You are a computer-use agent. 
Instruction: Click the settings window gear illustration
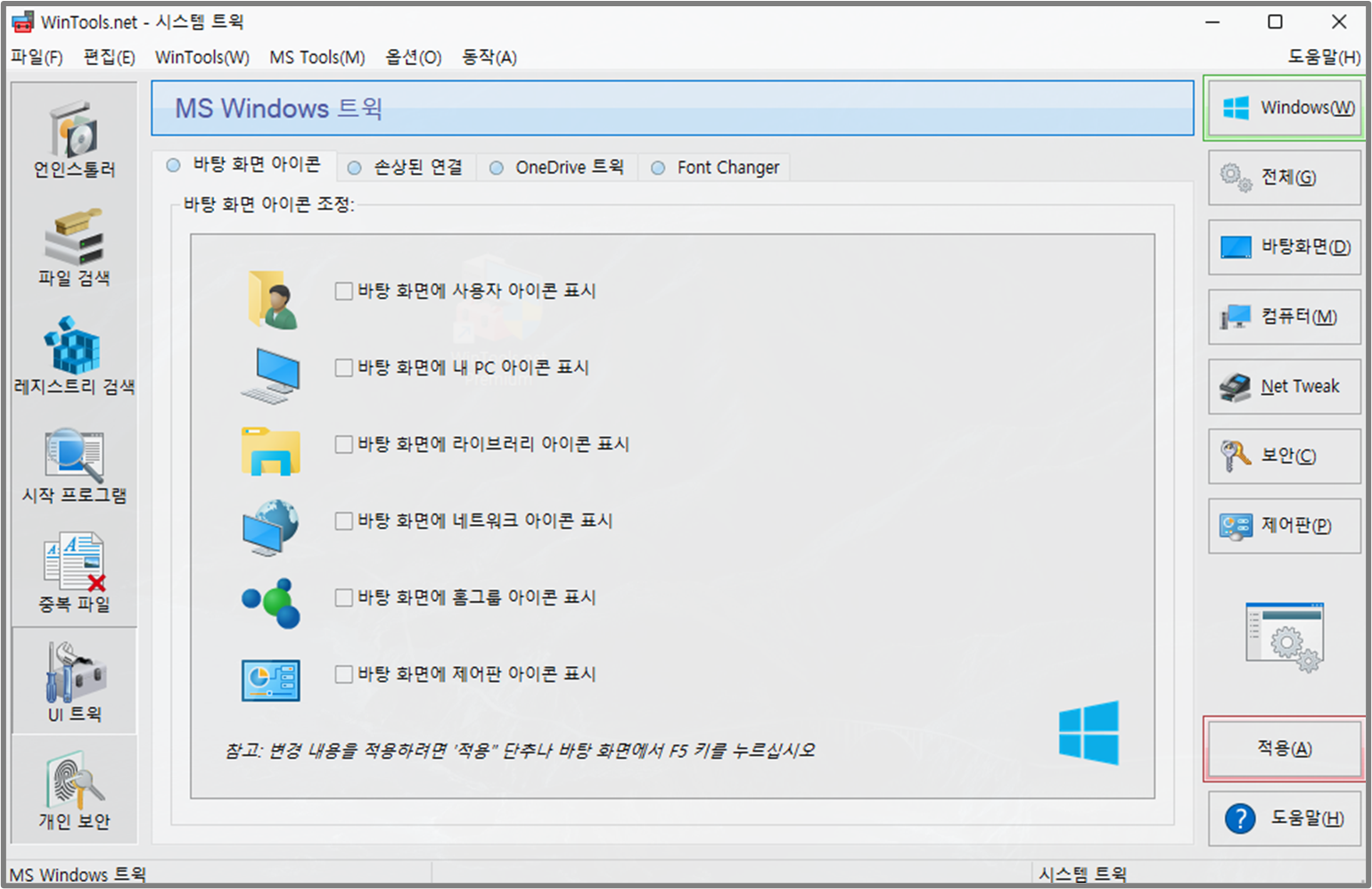[x=1285, y=637]
